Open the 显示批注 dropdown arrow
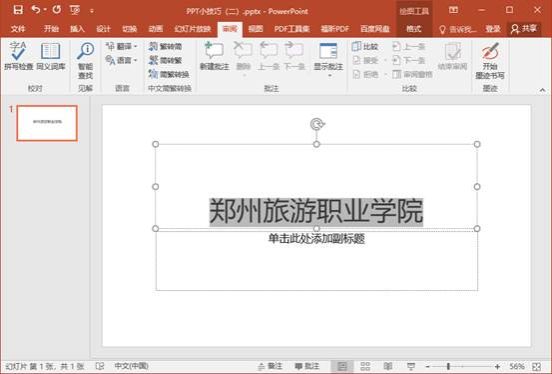 point(329,75)
